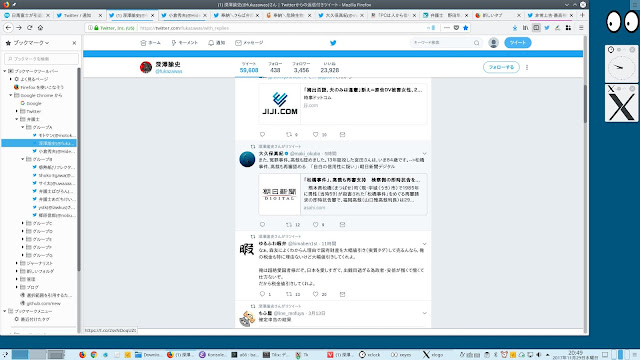The height and width of the screenshot is (360, 640).
Task: Select the Tweets count tab 59,608
Action: click(249, 67)
